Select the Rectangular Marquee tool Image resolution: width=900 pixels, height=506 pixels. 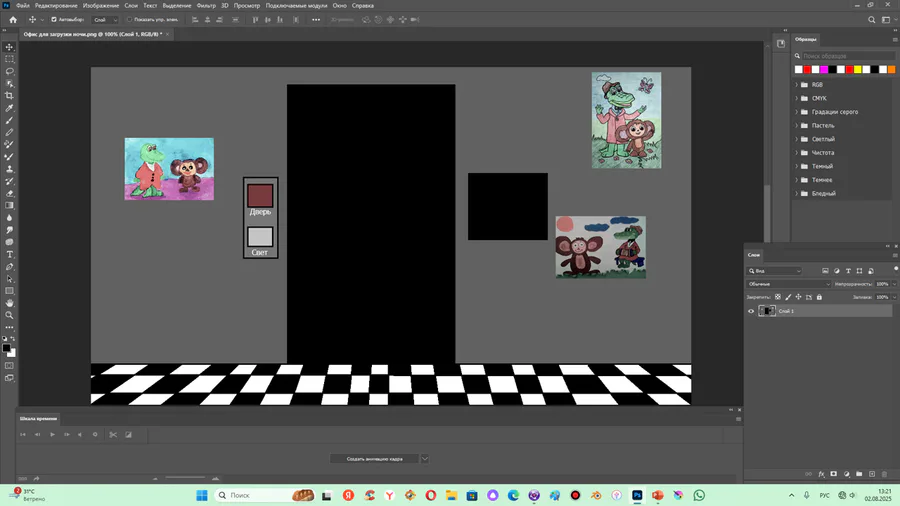point(9,59)
